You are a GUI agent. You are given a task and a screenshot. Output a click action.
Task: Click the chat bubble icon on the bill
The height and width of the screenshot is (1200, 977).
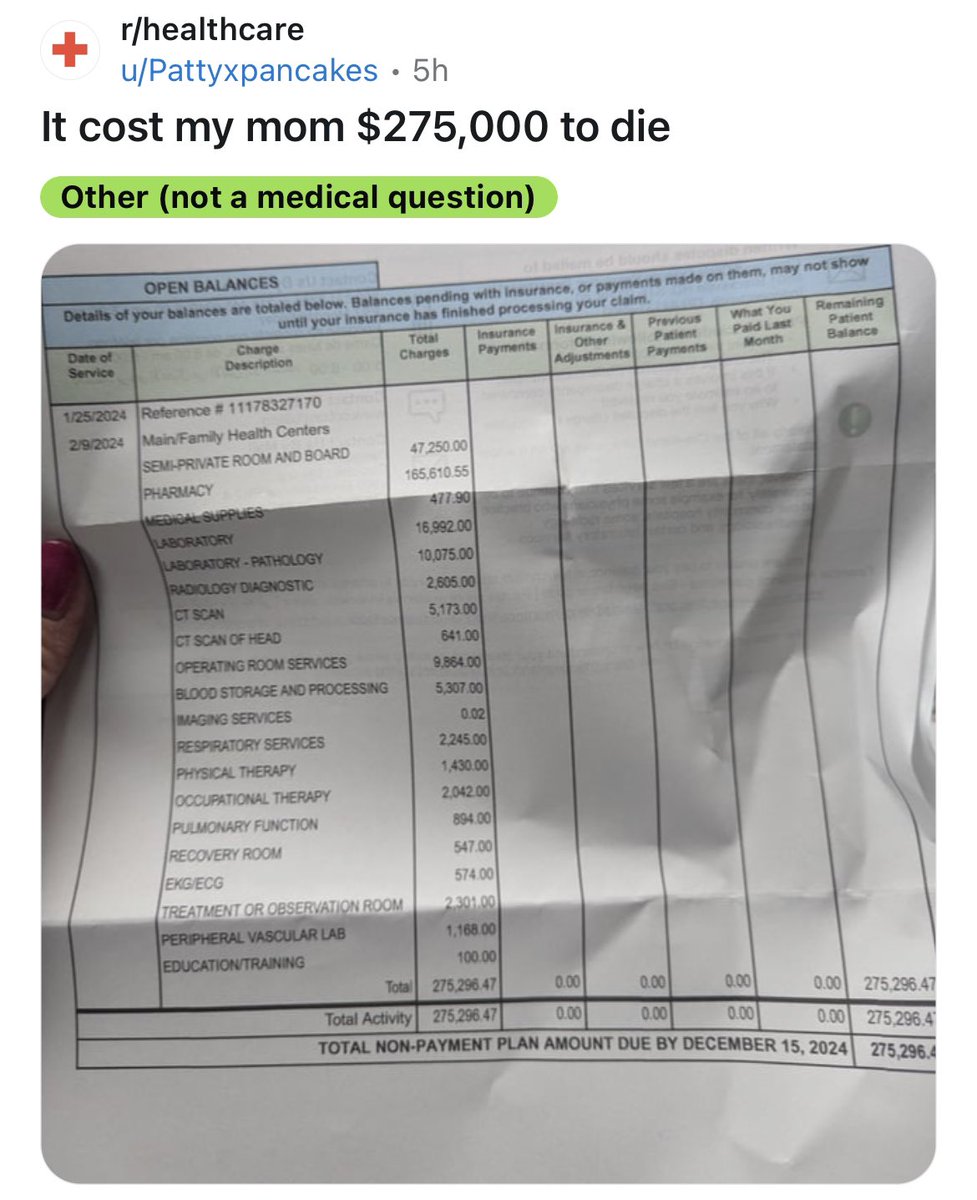point(424,404)
